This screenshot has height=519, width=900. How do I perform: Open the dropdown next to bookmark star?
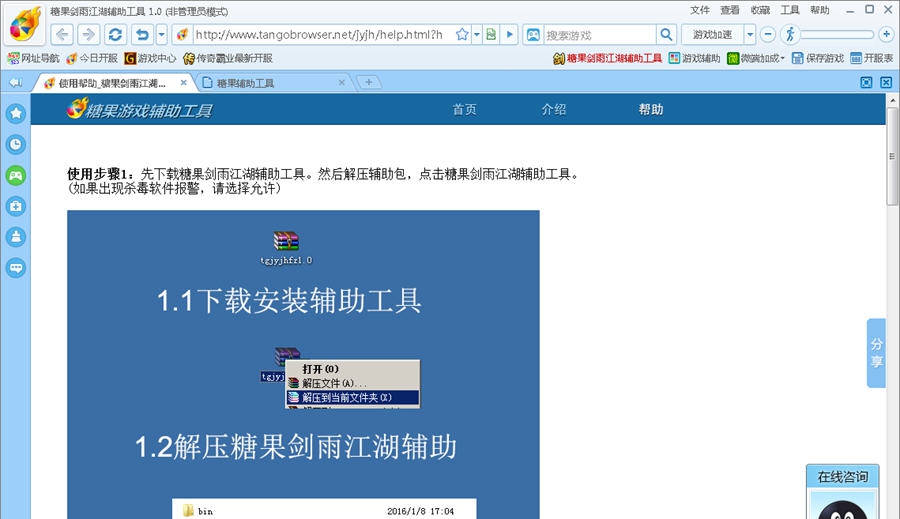(476, 34)
